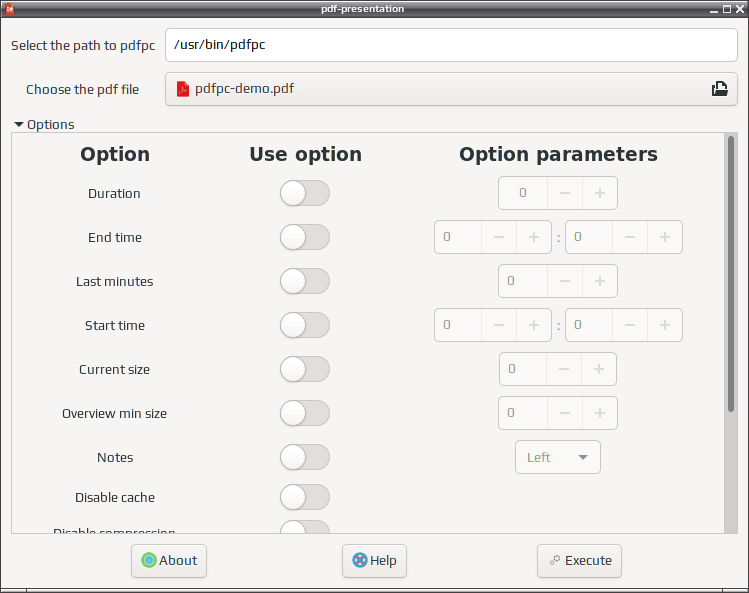Click the Overview min size value field
This screenshot has width=749, height=593.
[x=523, y=413]
